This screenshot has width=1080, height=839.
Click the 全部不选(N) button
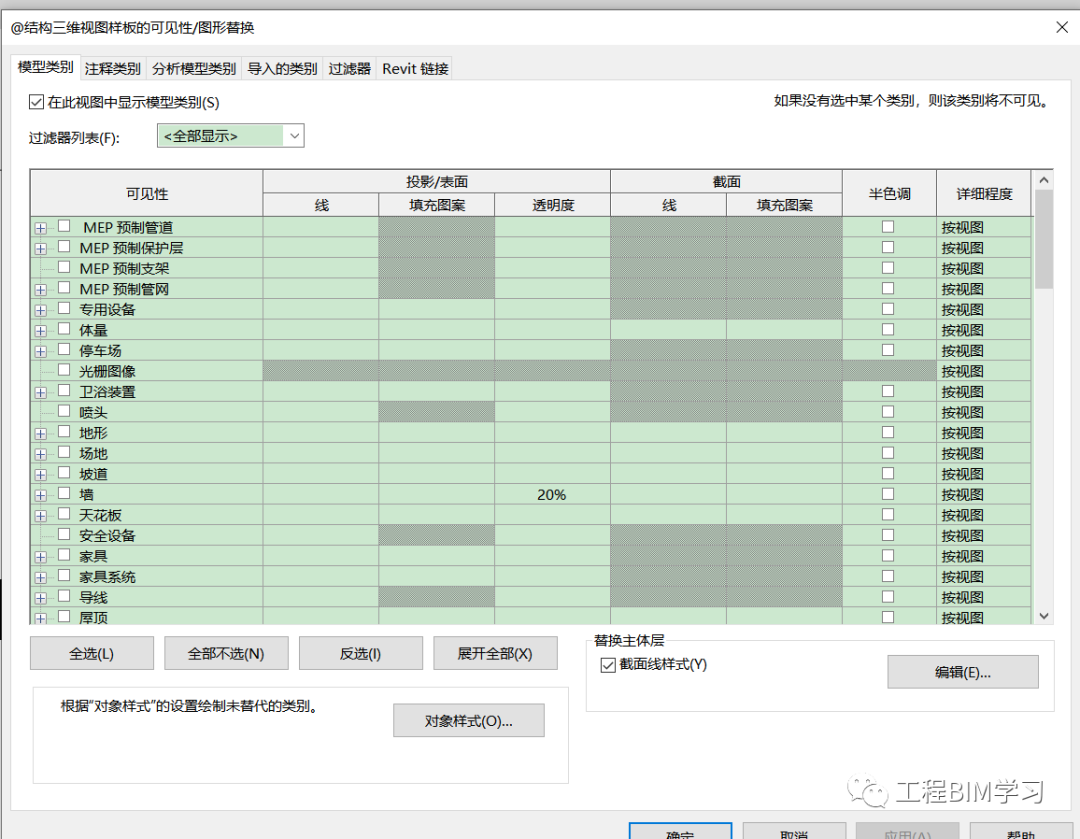(x=226, y=653)
